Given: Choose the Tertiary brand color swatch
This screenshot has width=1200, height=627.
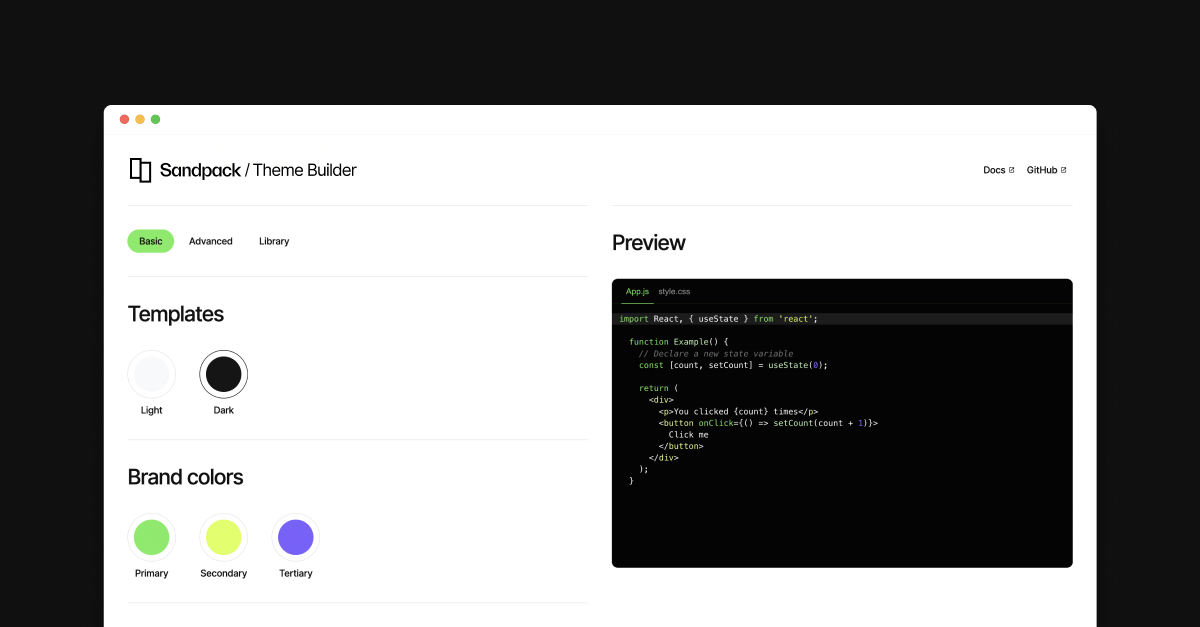Looking at the screenshot, I should [x=295, y=537].
